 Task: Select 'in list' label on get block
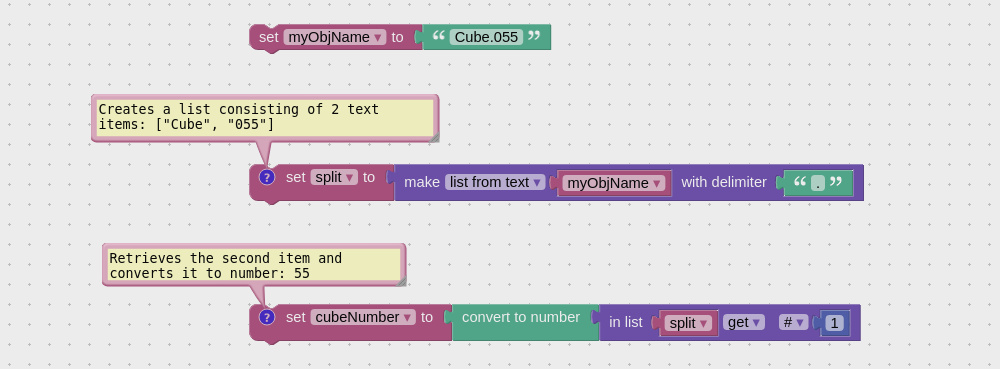click(626, 322)
